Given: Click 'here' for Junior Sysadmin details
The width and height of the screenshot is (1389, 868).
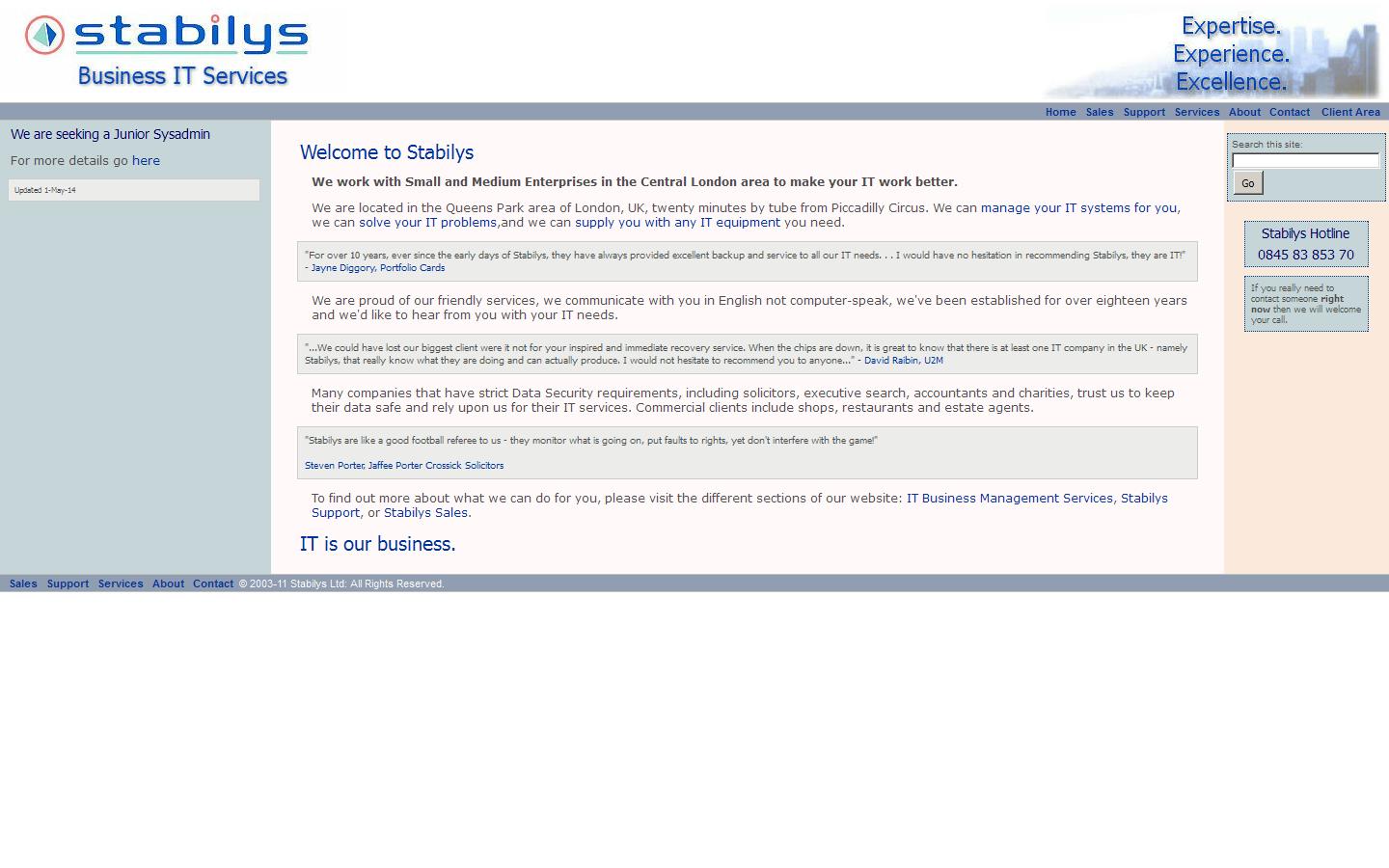Looking at the screenshot, I should (x=146, y=160).
